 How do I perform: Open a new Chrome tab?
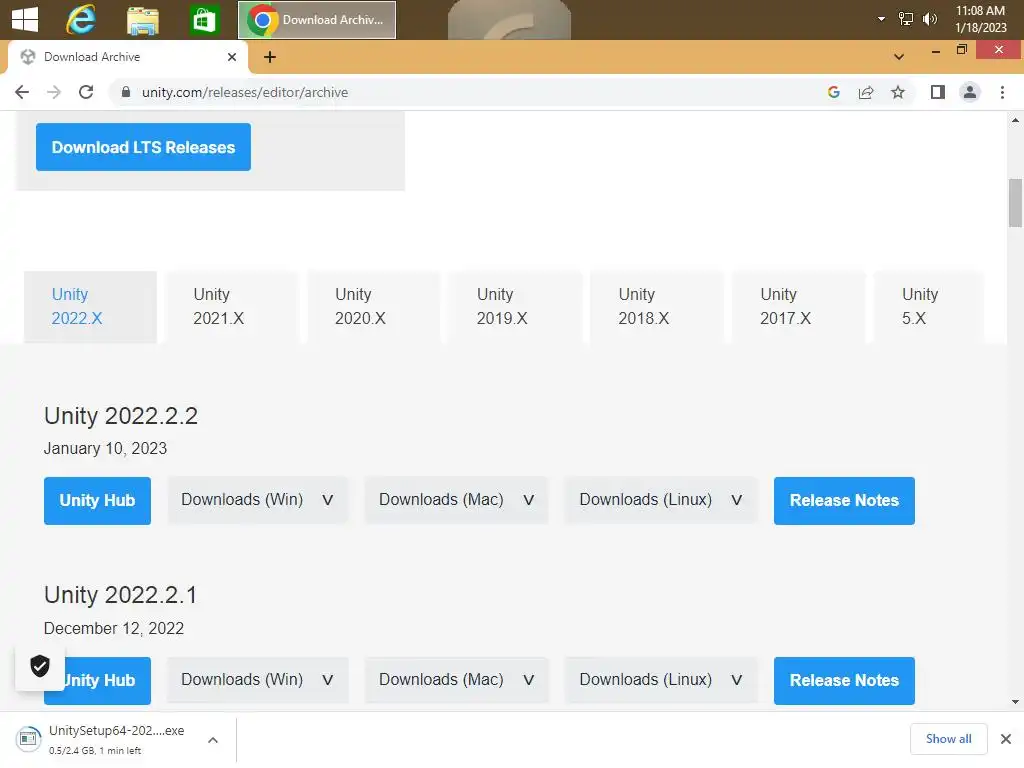tap(270, 57)
